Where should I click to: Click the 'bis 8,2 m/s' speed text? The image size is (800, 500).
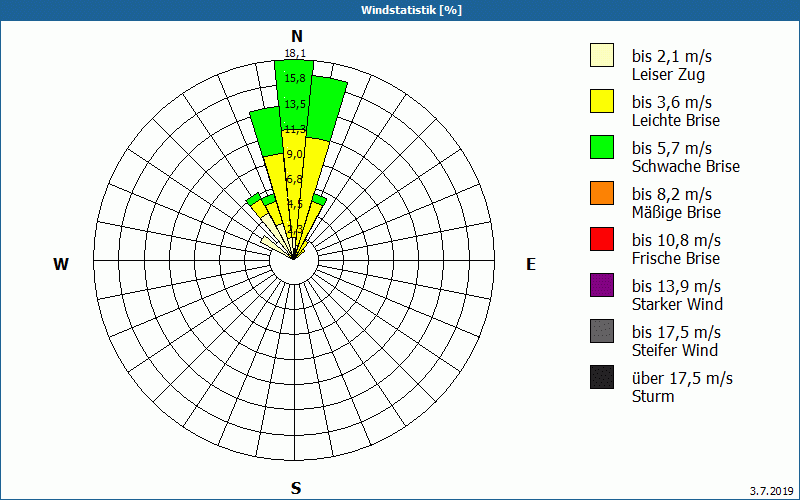point(672,194)
